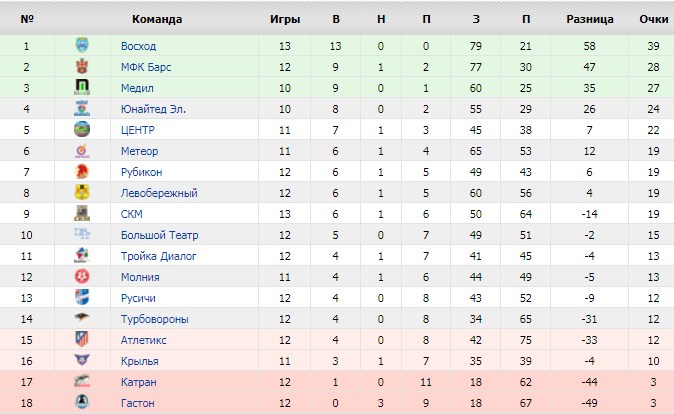Click the Разница column header
This screenshot has height=414, width=674.
click(590, 19)
